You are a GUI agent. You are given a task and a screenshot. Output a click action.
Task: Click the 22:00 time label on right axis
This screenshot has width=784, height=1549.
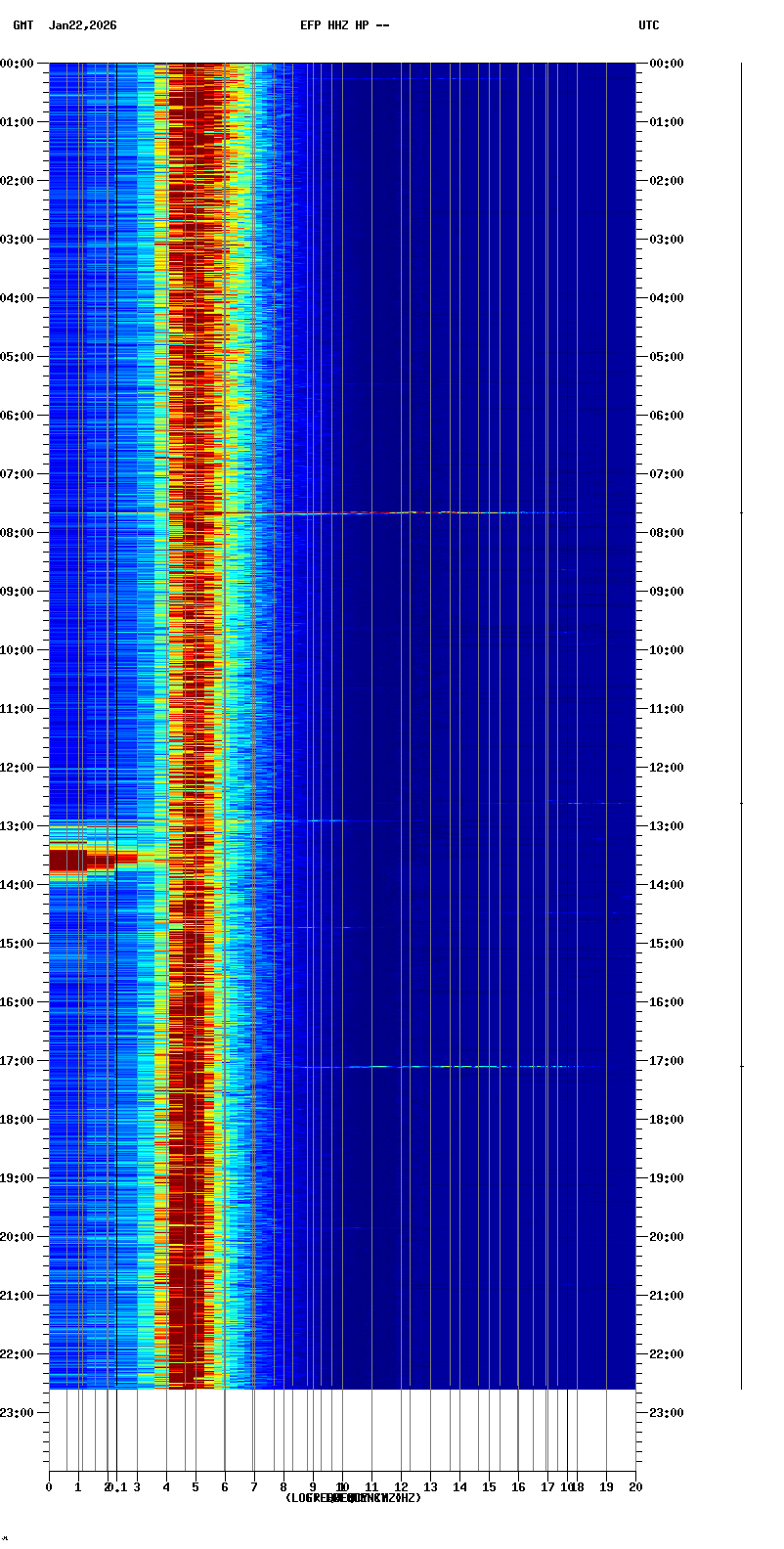point(666,1354)
